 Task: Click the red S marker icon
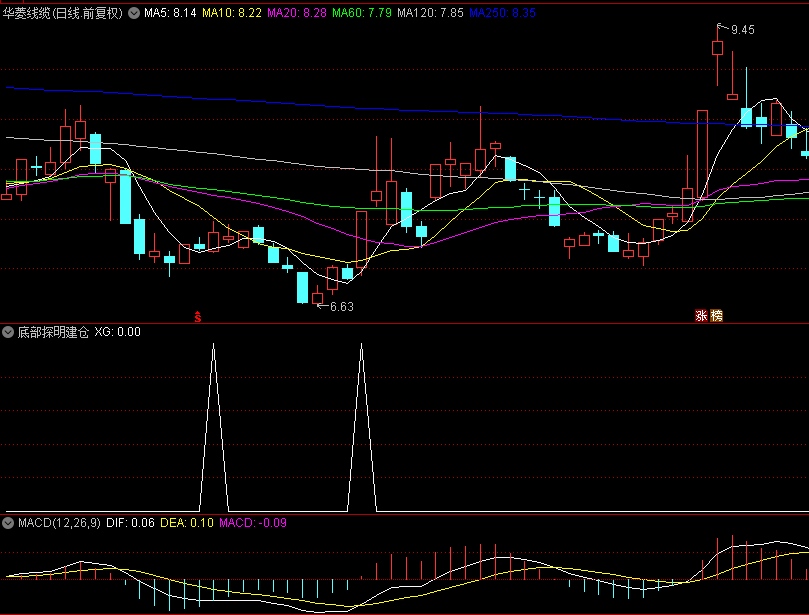pos(198,317)
